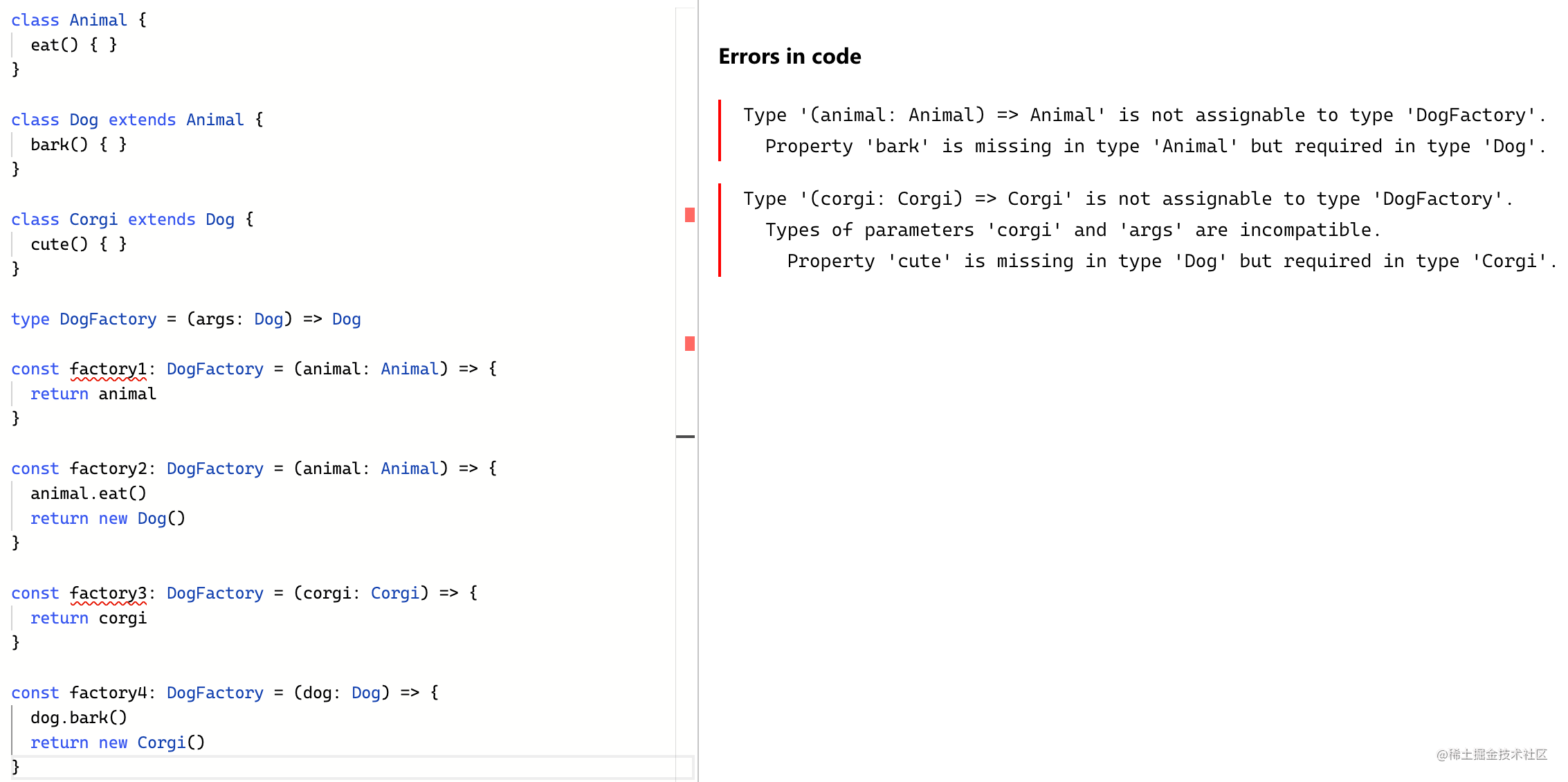Click the animal.eat() call line
The height and width of the screenshot is (782, 1568).
click(x=89, y=494)
